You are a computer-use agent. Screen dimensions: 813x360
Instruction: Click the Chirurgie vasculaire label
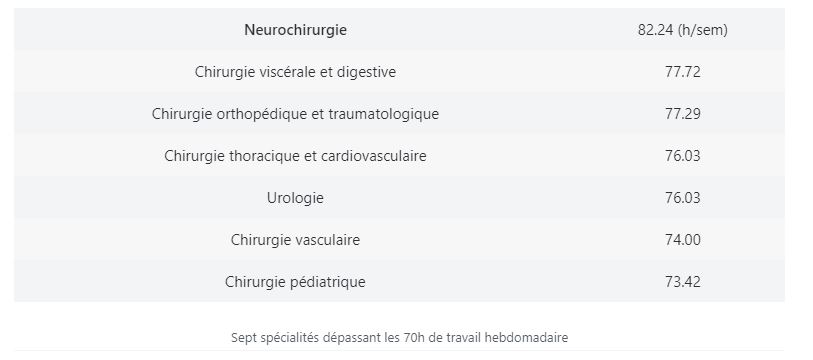point(295,240)
